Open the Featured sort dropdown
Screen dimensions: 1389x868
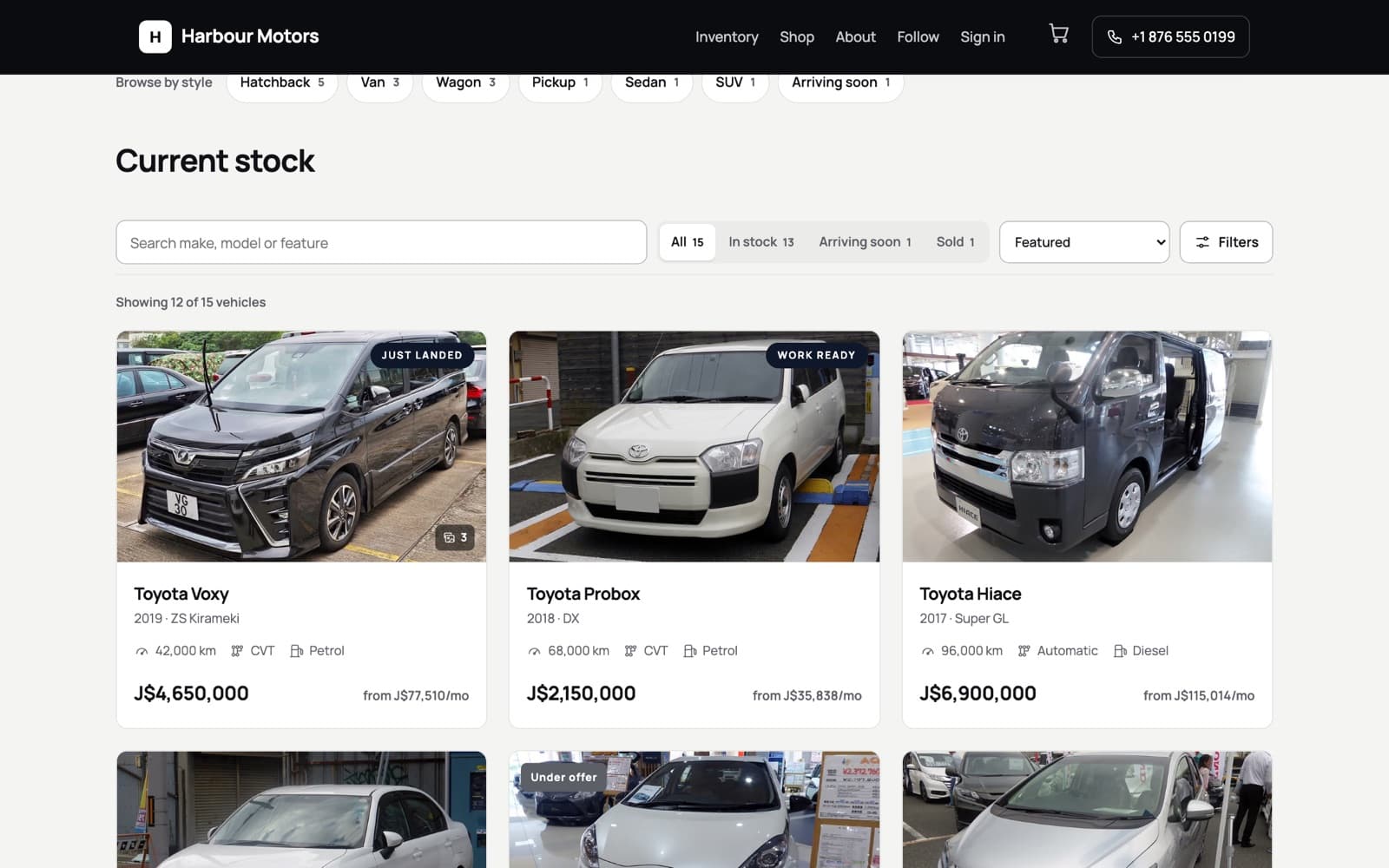1084,242
